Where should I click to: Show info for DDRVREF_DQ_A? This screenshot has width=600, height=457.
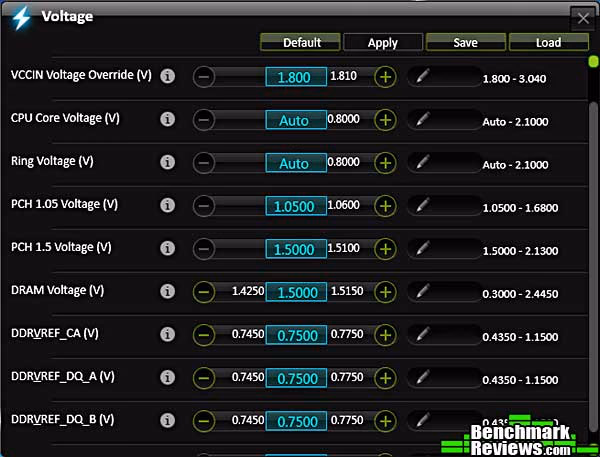[168, 377]
